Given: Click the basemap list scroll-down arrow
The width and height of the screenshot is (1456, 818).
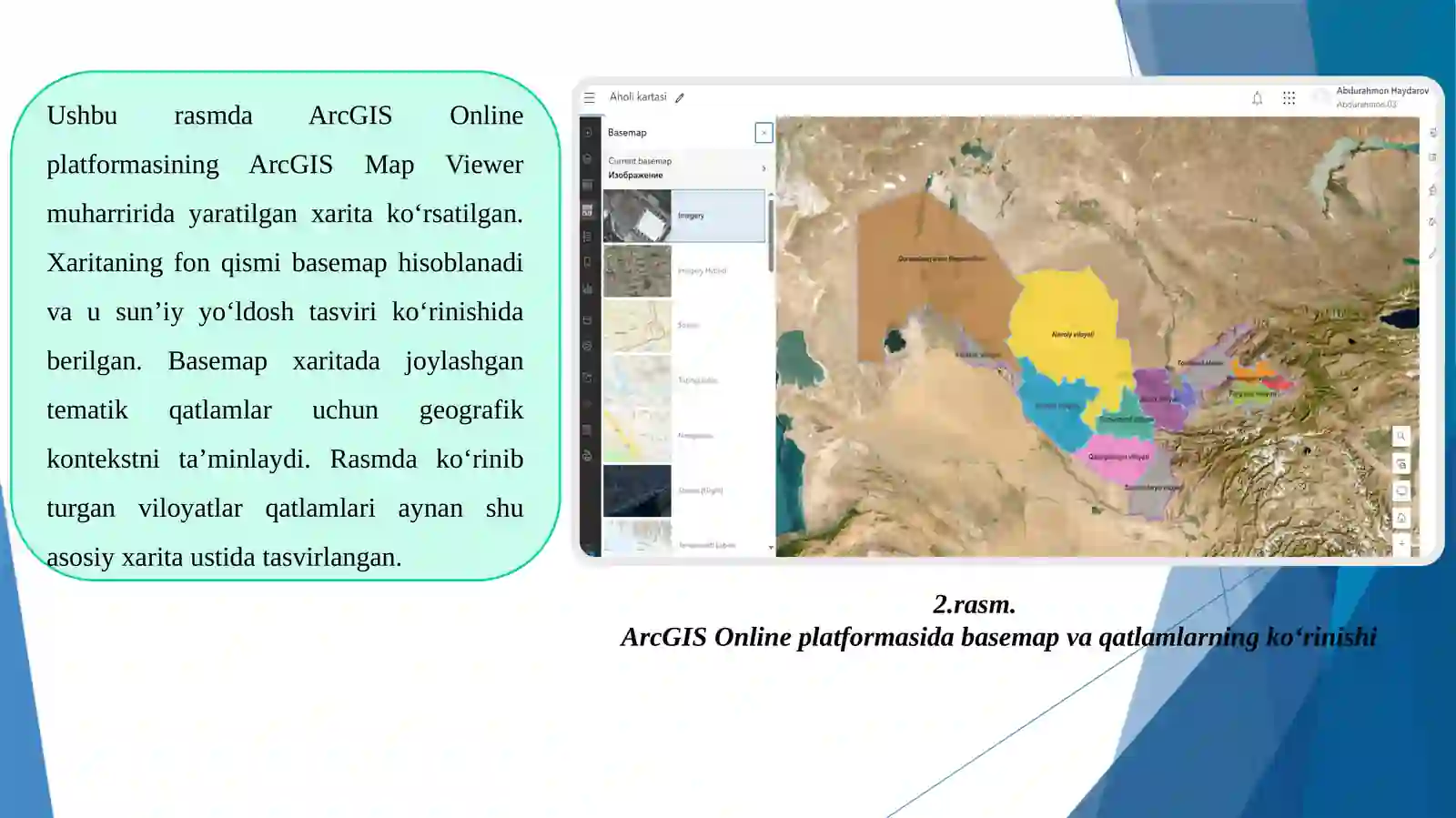Looking at the screenshot, I should [x=771, y=548].
